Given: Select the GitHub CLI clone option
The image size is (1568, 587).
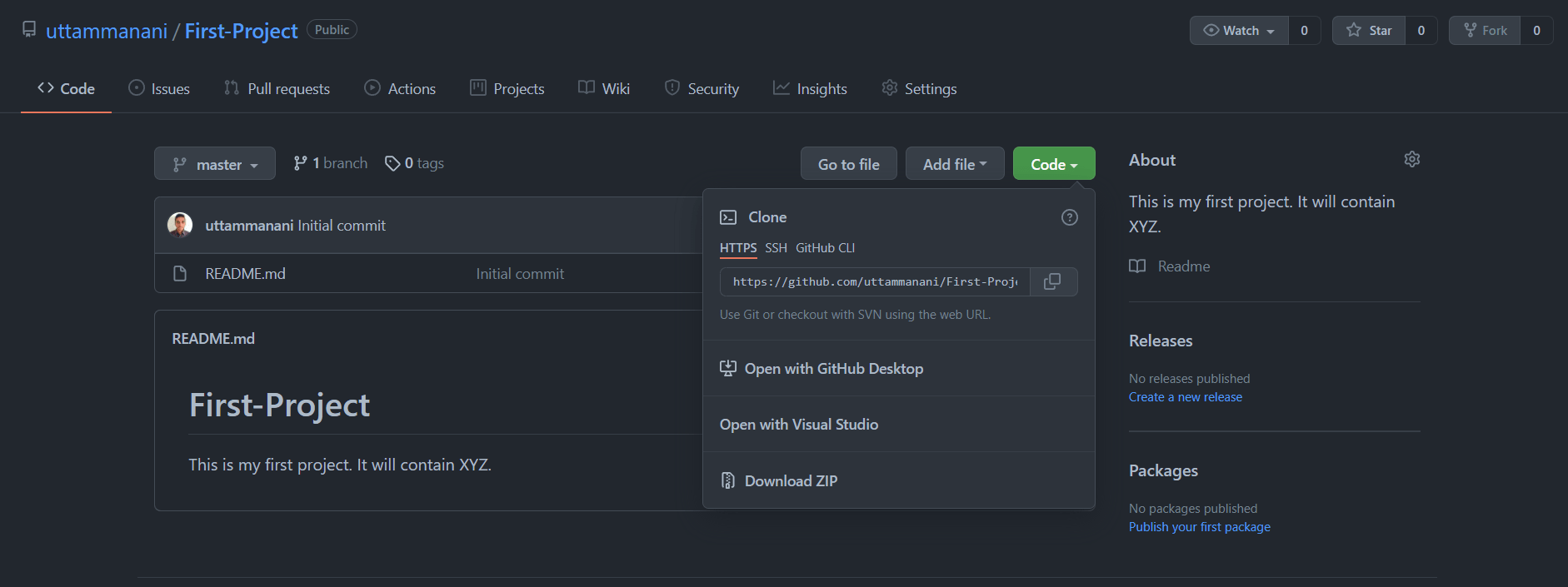Looking at the screenshot, I should (825, 248).
